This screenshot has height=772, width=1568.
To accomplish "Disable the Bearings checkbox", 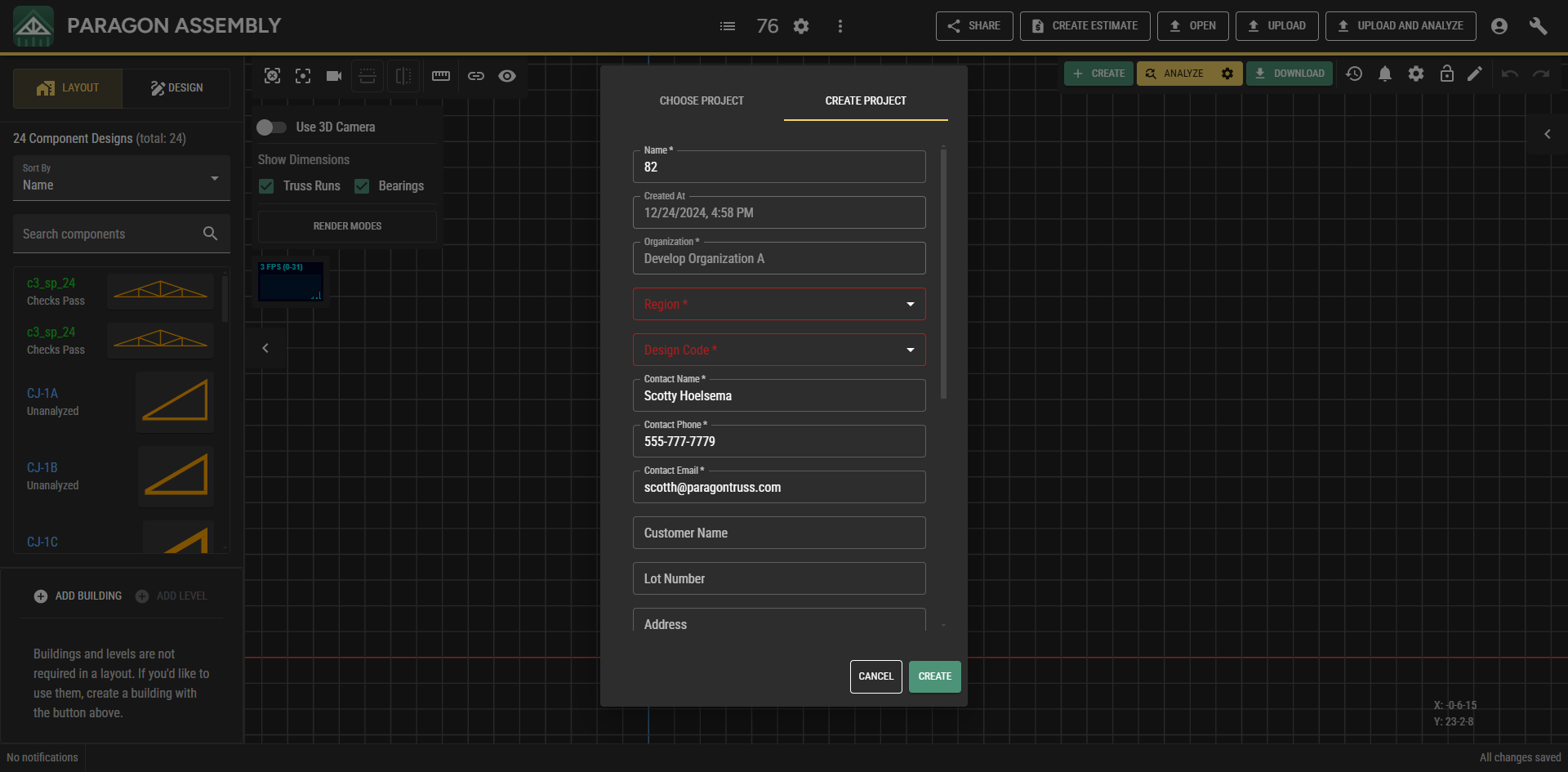I will (362, 185).
